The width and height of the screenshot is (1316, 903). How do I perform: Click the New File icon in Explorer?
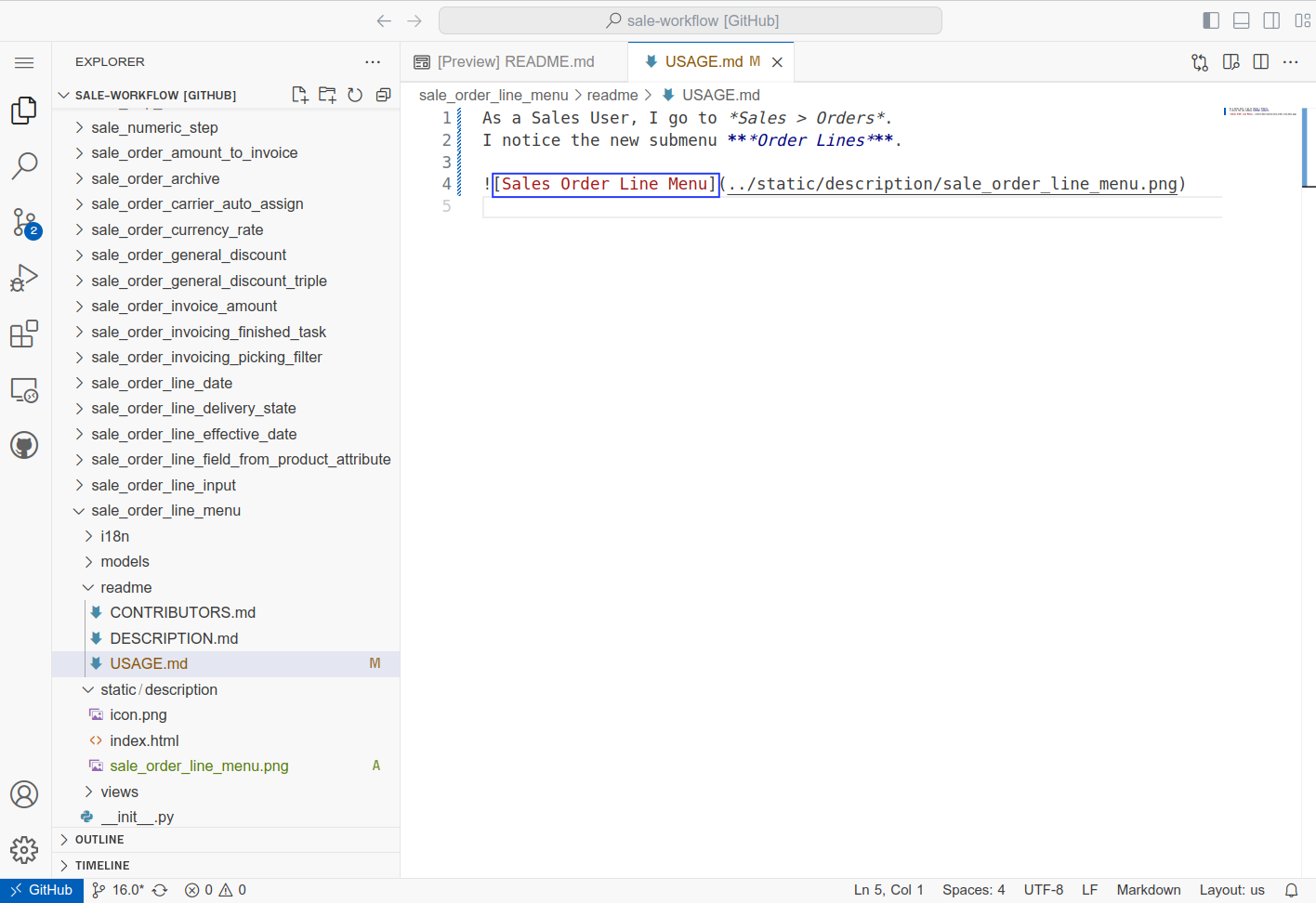[x=299, y=95]
